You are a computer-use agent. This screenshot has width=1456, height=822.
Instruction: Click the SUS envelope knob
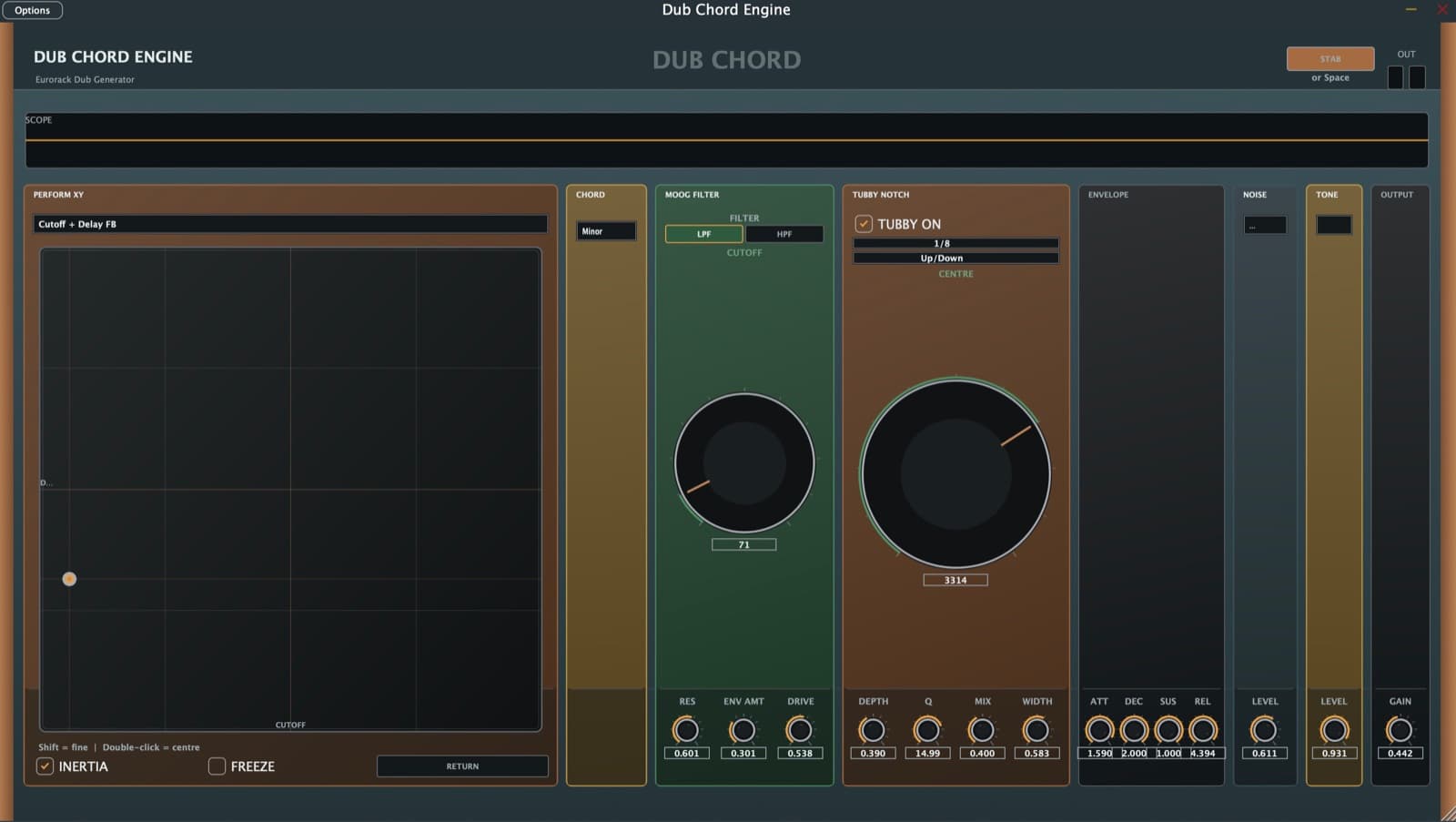pyautogui.click(x=1168, y=730)
